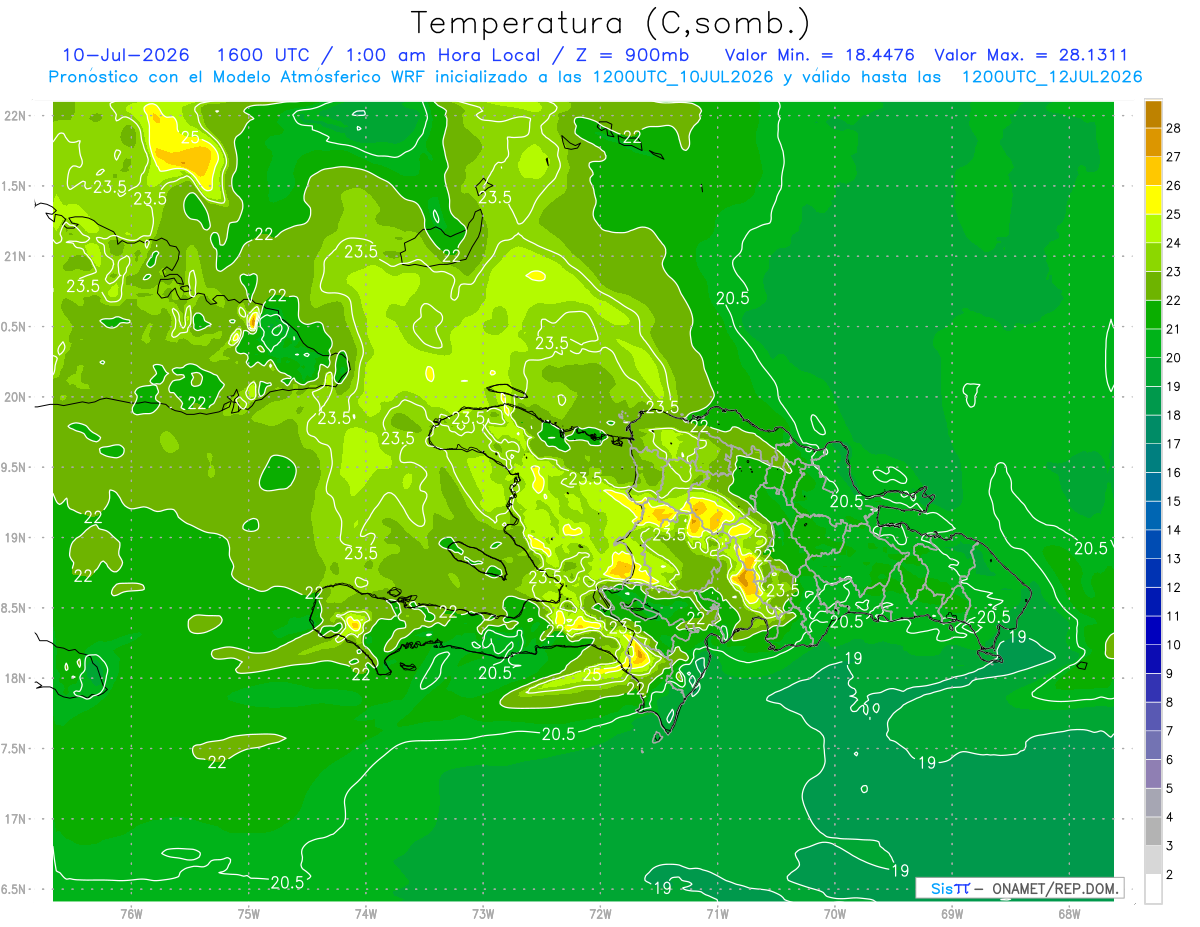Viewport: 1200px width, 927px height.
Task: Click the 5 label on color scale
Action: point(1170,788)
